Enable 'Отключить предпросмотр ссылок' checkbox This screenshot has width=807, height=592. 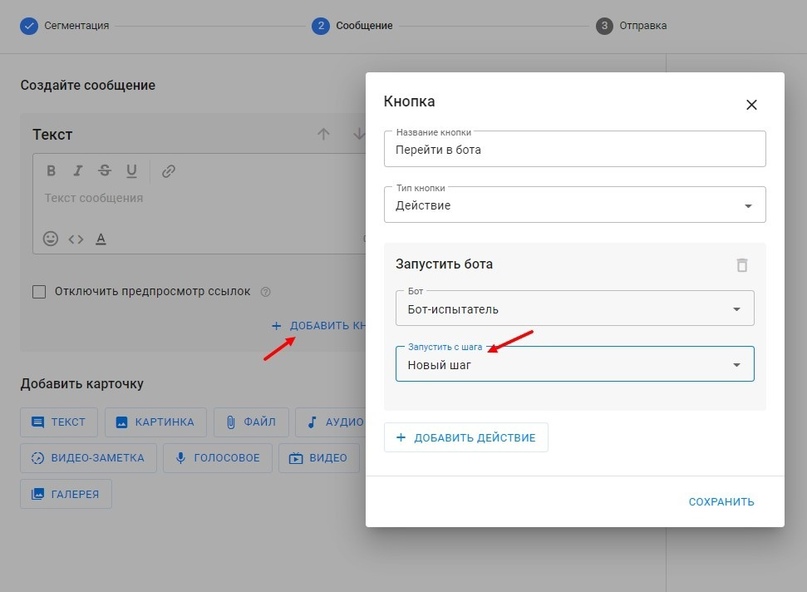[39, 292]
